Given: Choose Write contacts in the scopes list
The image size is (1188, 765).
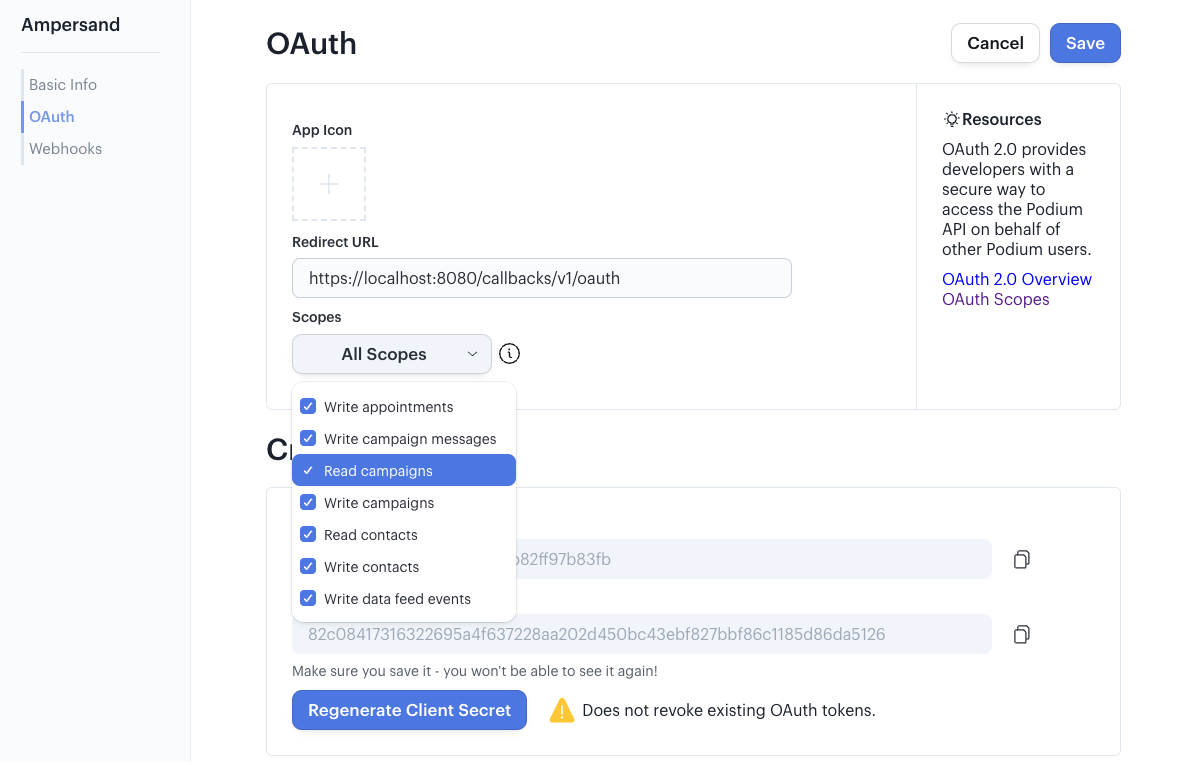Looking at the screenshot, I should pos(404,567).
